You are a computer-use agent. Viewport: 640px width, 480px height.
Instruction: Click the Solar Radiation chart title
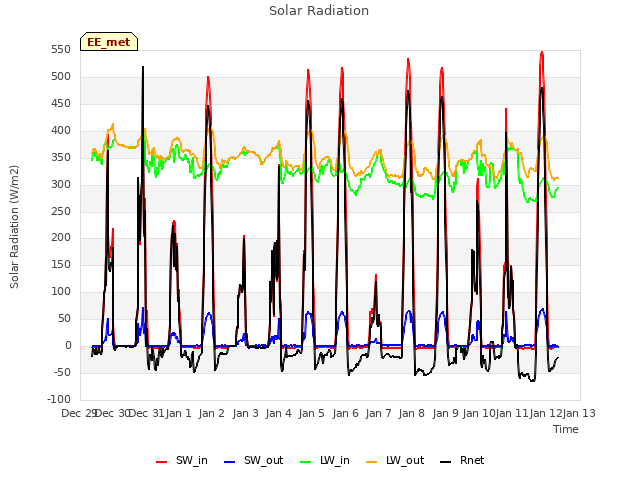(319, 11)
